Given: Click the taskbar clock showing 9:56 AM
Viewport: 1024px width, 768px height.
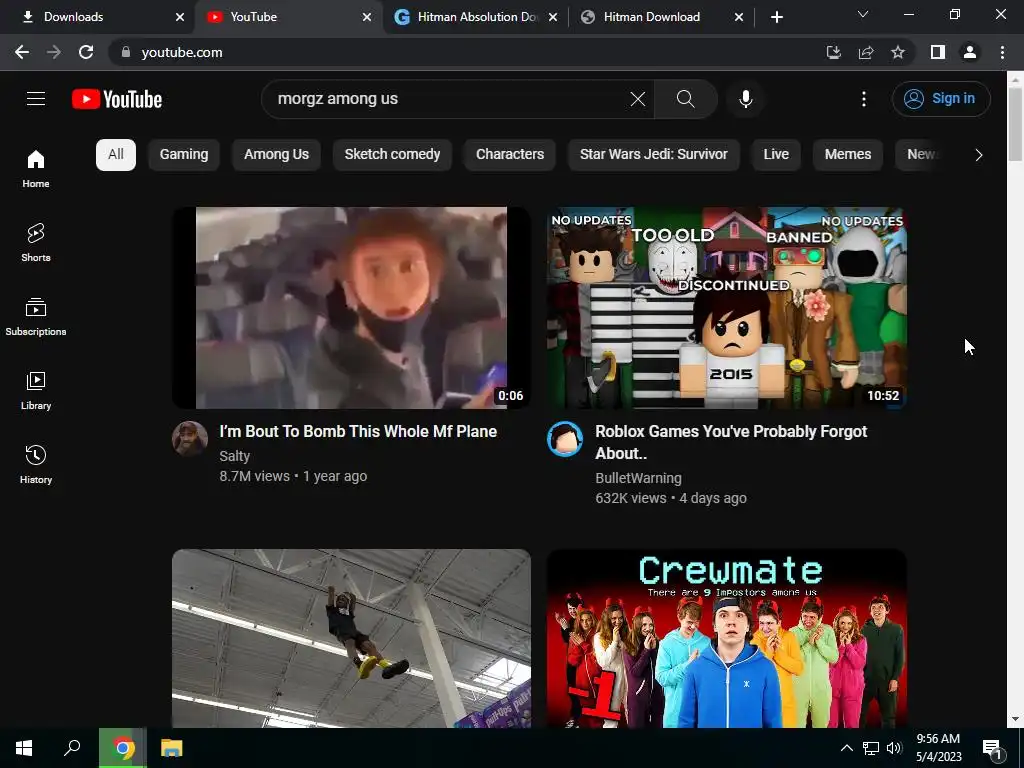Looking at the screenshot, I should [x=938, y=748].
